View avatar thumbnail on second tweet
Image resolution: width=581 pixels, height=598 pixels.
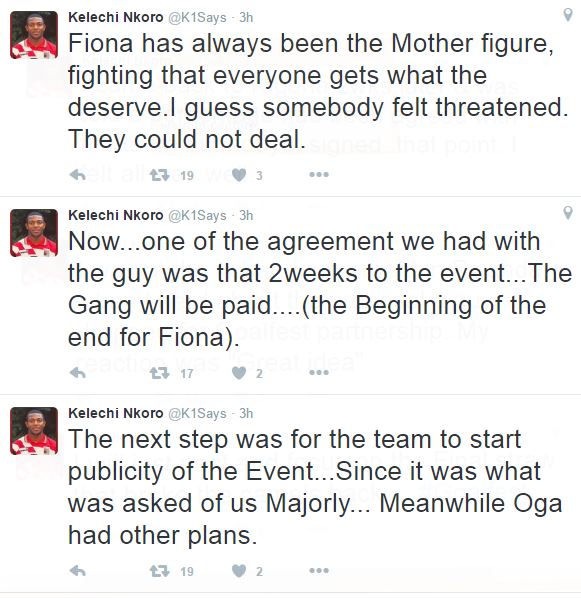click(x=34, y=233)
